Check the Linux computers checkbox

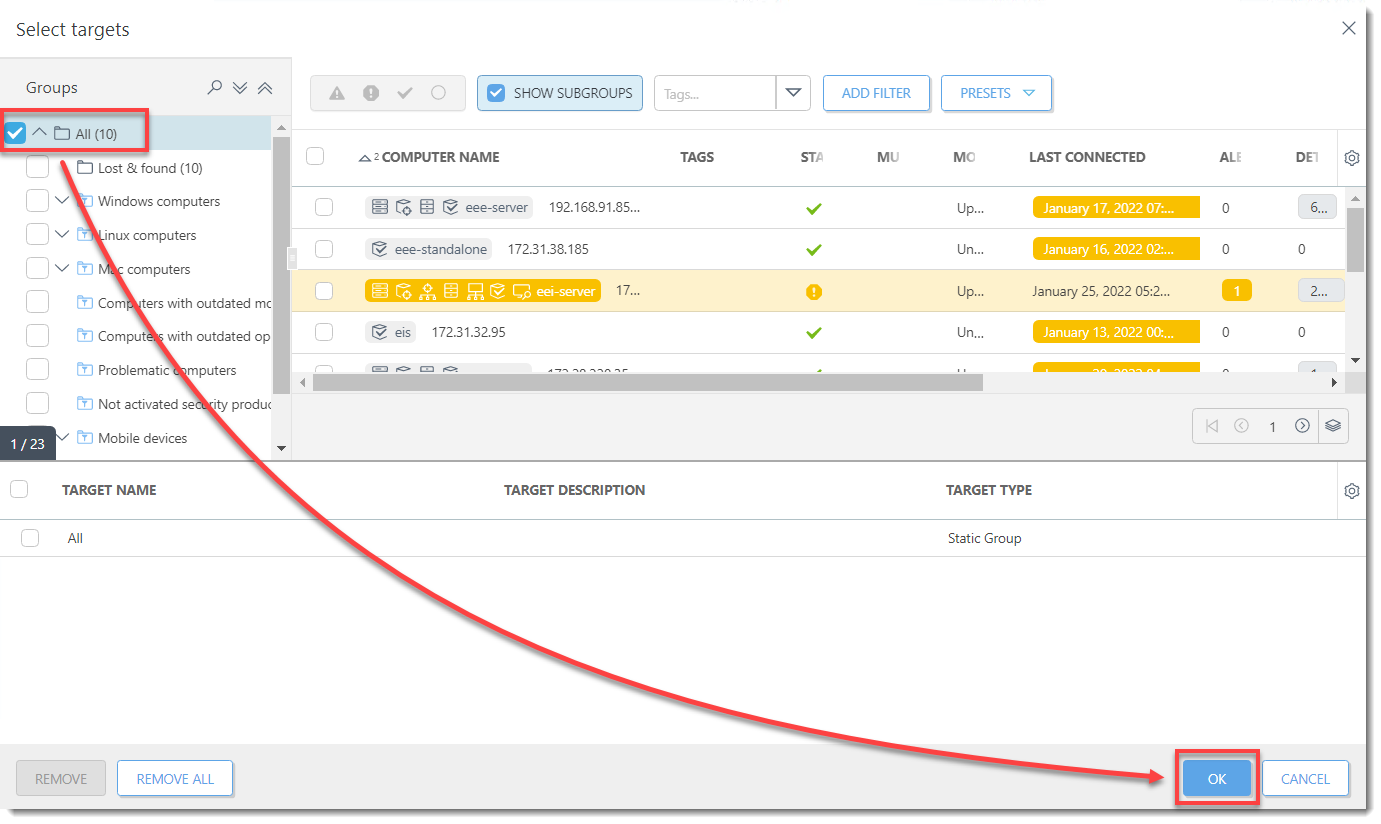click(37, 235)
